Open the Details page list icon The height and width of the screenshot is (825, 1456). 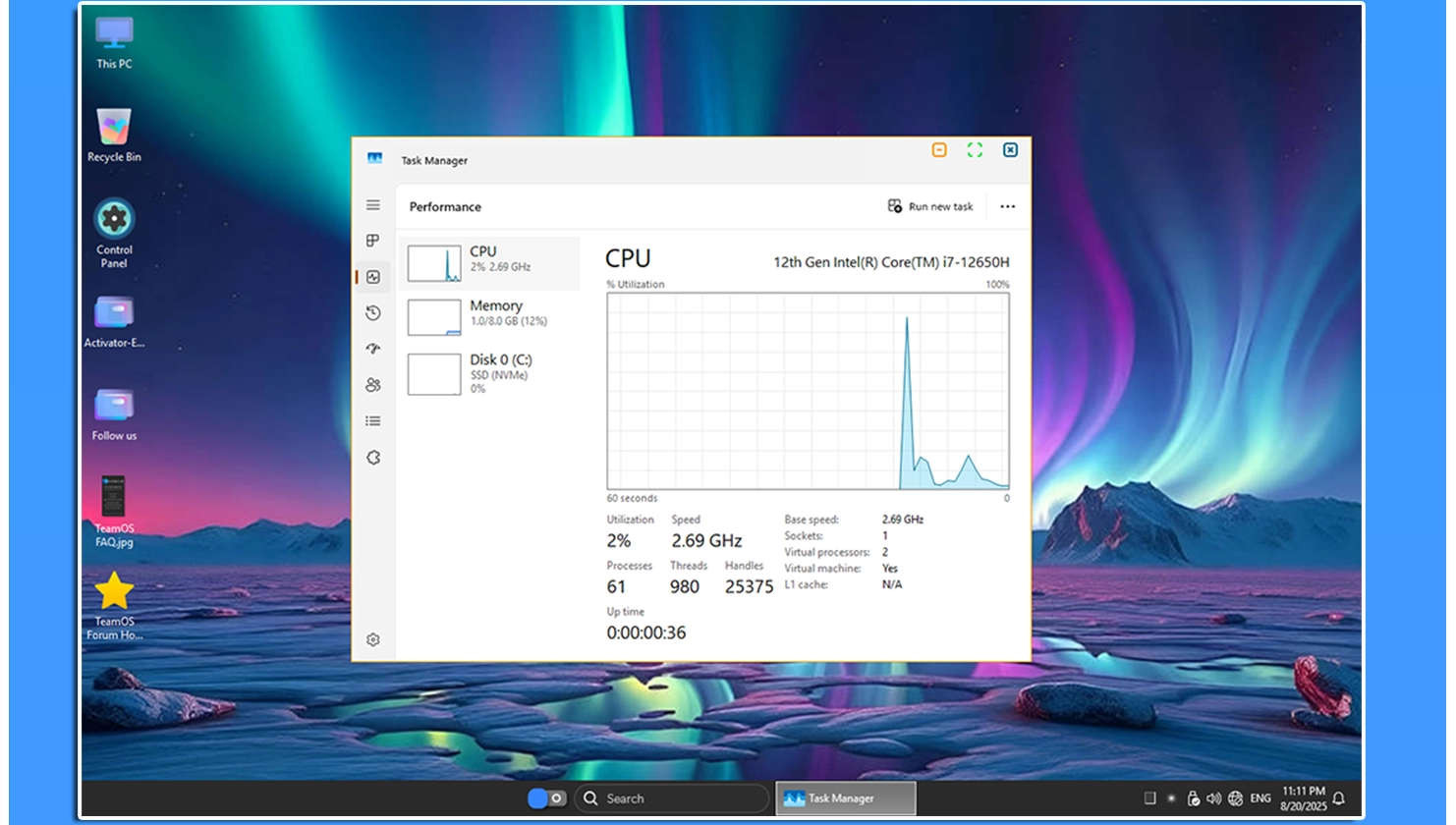coord(373,421)
